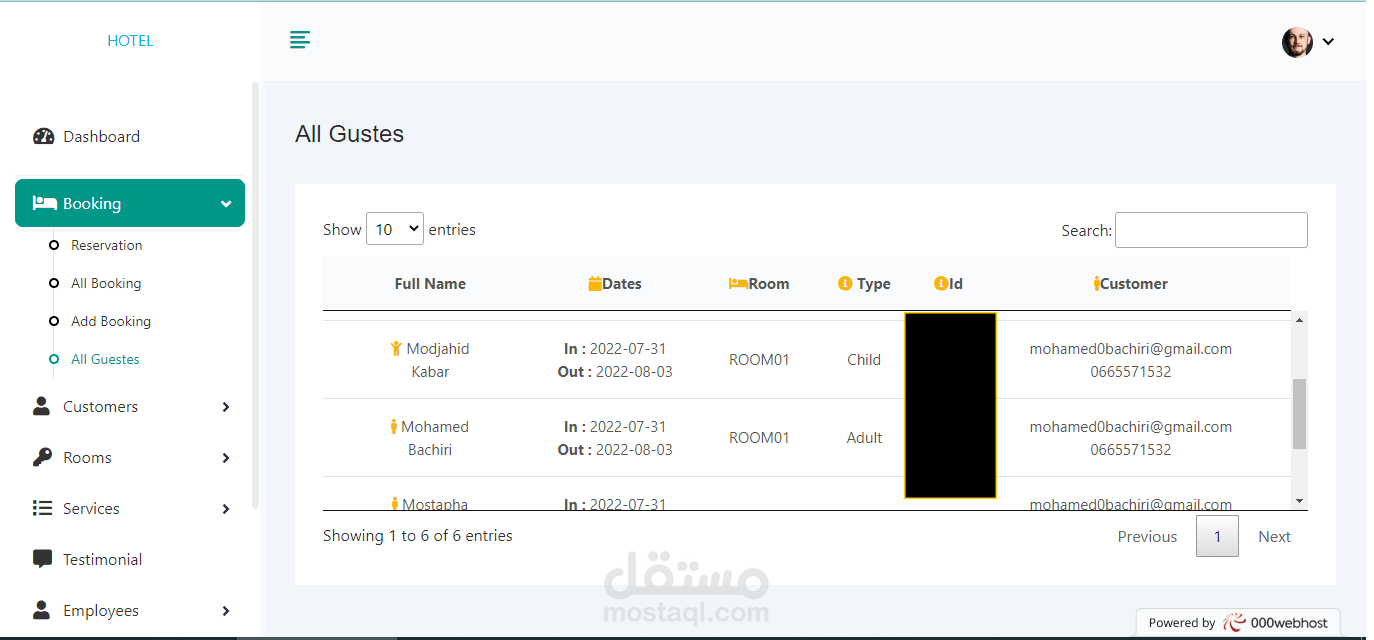Expand the Customers menu chevron

(226, 407)
